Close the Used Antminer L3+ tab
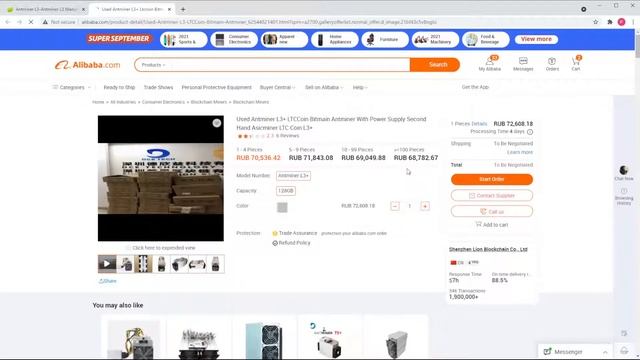The width and height of the screenshot is (640, 360). point(169,9)
